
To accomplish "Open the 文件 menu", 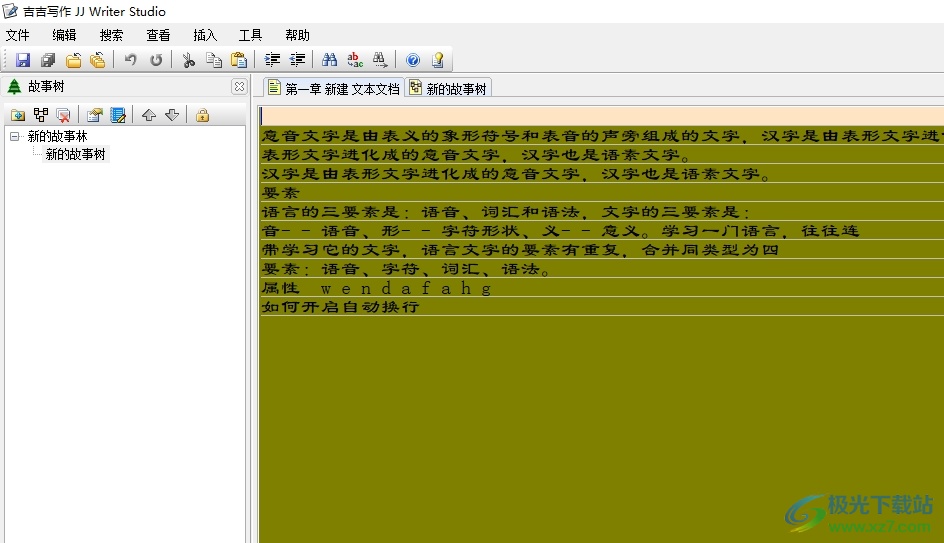I will point(17,36).
